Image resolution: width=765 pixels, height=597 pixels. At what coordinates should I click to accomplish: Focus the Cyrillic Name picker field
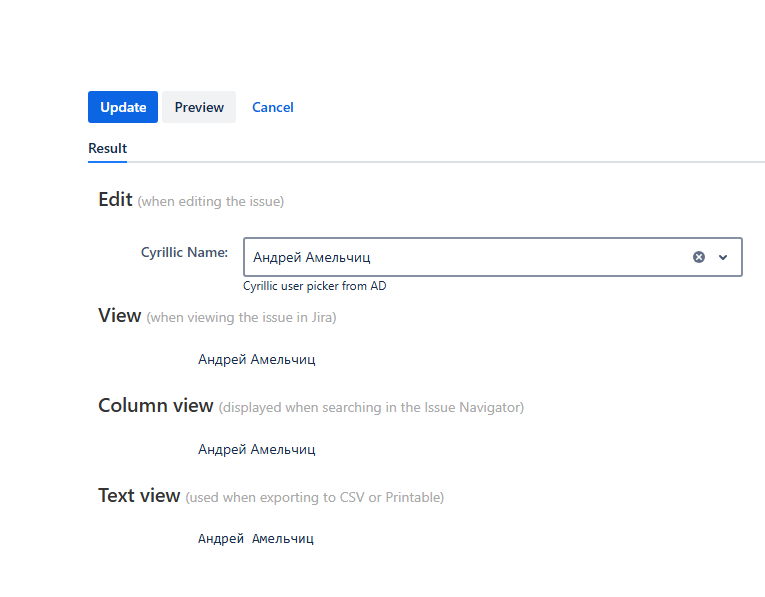[x=460, y=257]
